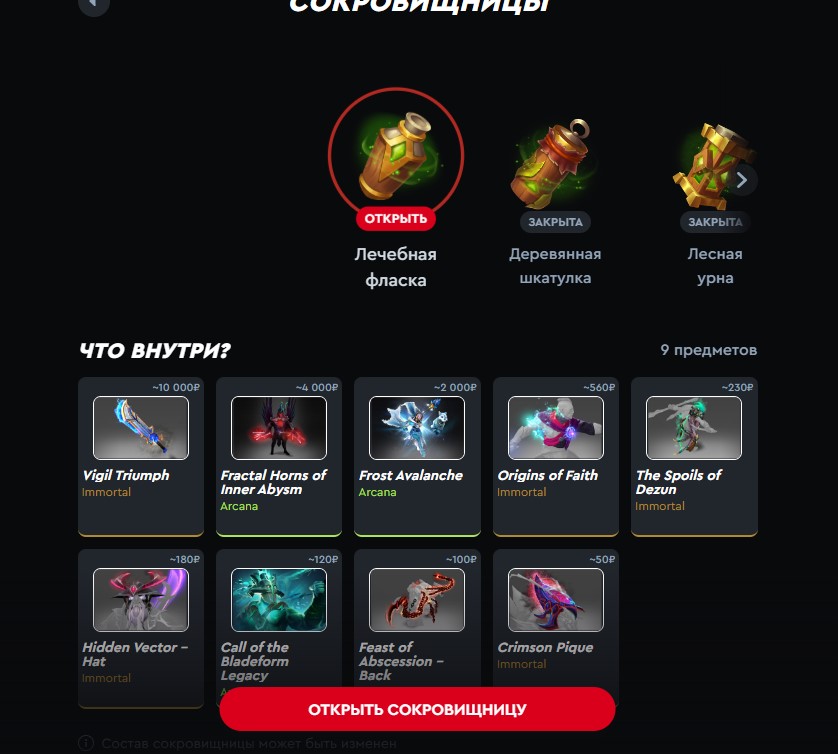Click the back arrow at top left
This screenshot has width=838, height=754.
coord(94,4)
